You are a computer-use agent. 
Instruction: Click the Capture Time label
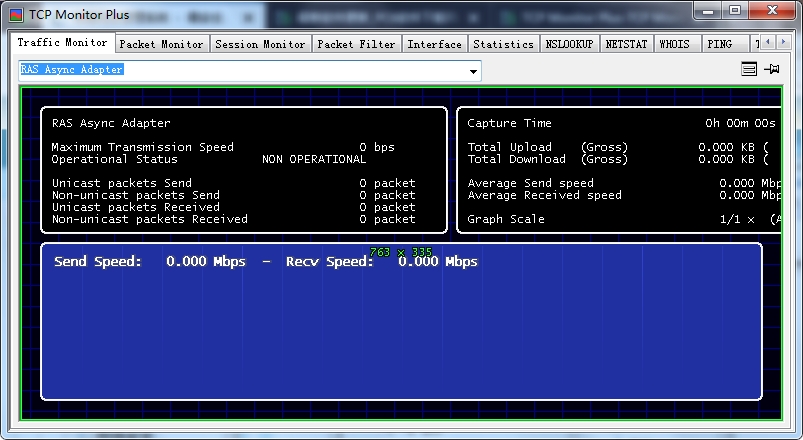click(509, 123)
